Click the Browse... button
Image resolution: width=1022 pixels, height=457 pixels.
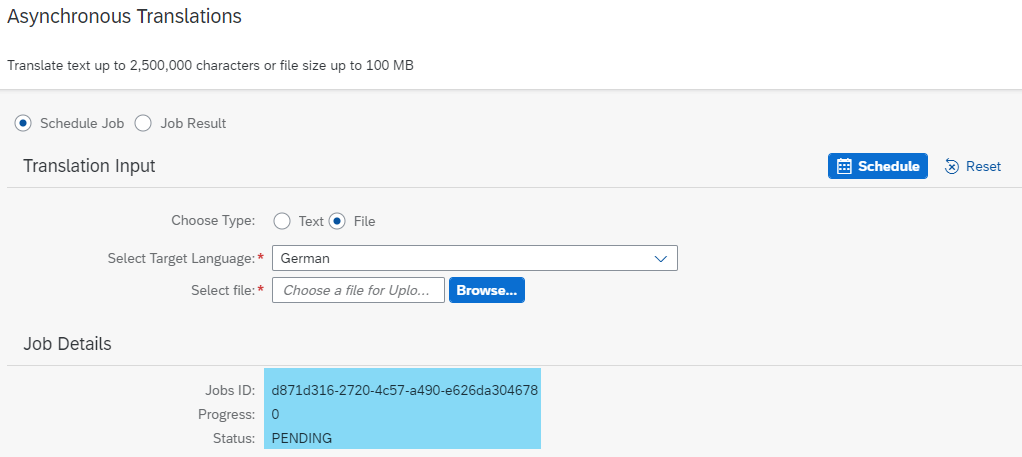[487, 291]
